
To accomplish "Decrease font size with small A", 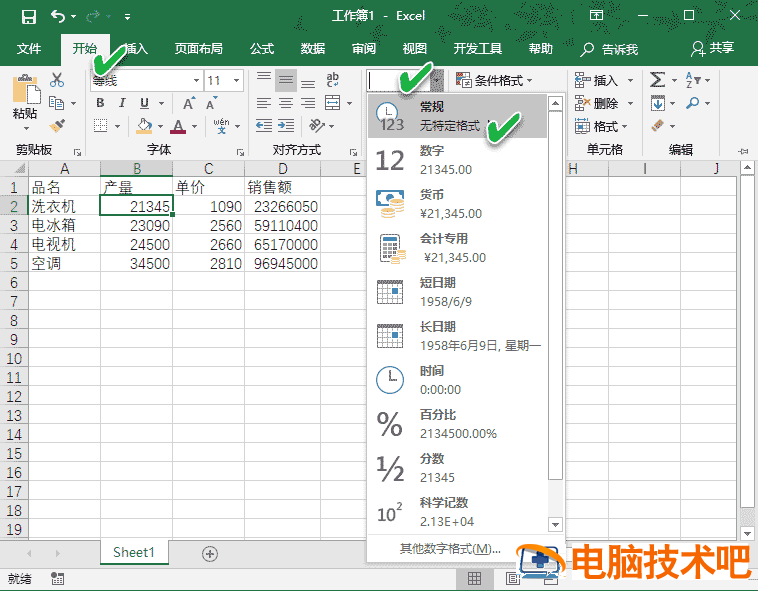I will point(212,103).
